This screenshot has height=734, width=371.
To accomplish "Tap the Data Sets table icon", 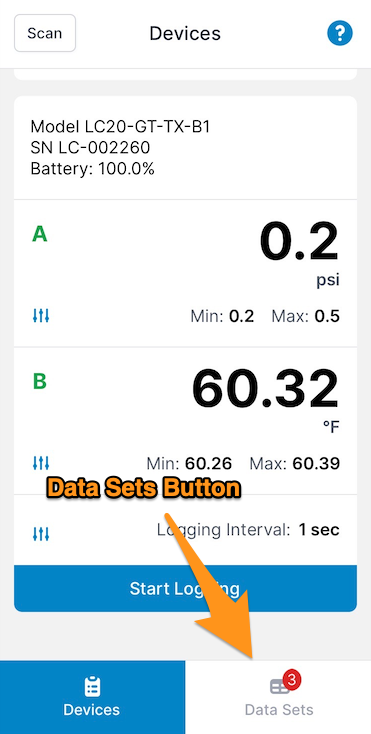I will click(x=280, y=687).
